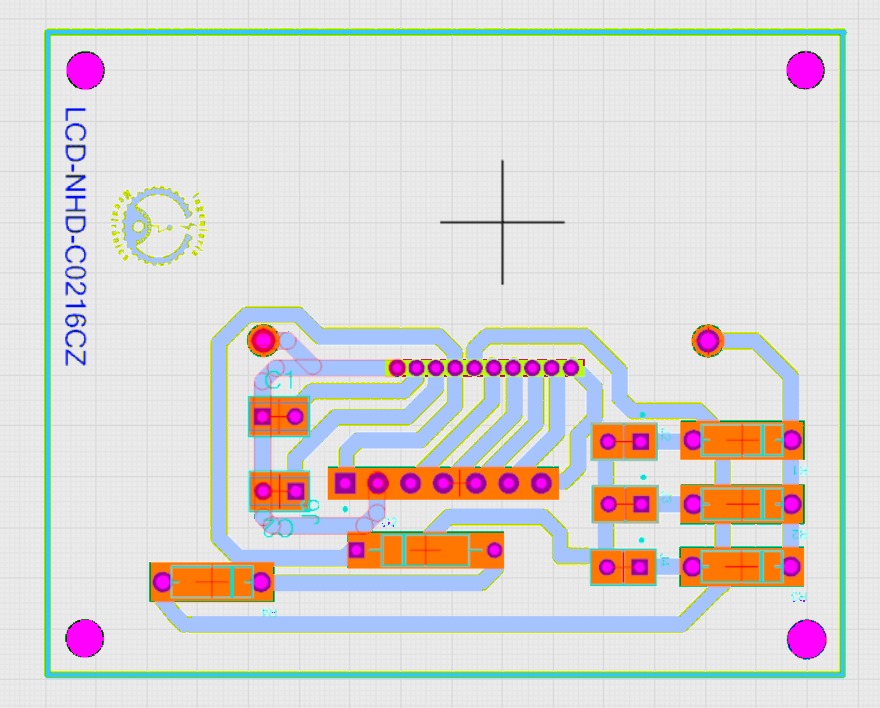Click the orange-ringed pad near the right edge
880x708 pixels.
pos(708,341)
